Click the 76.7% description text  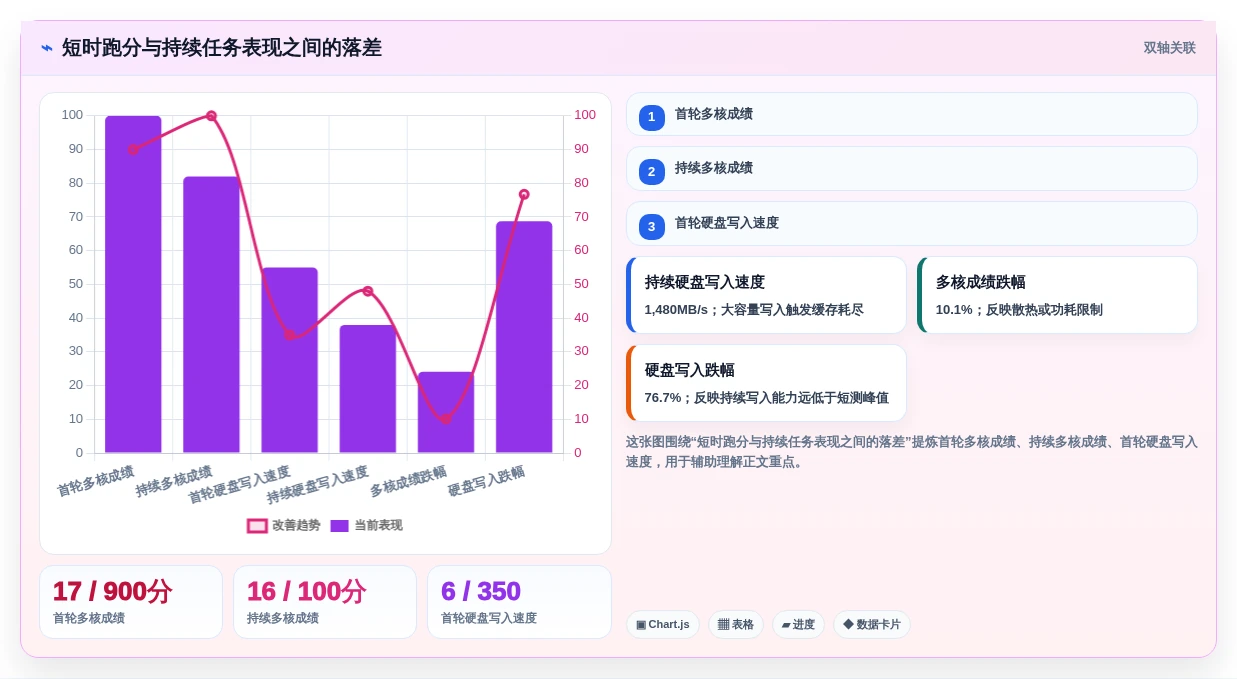point(766,398)
